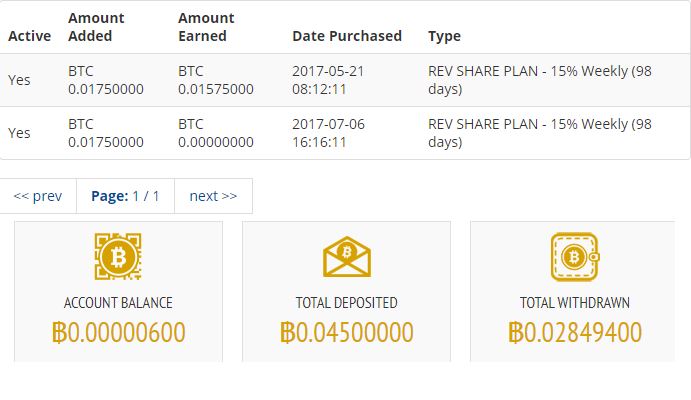The width and height of the screenshot is (691, 400).
Task: Click the Type column header
Action: [444, 36]
